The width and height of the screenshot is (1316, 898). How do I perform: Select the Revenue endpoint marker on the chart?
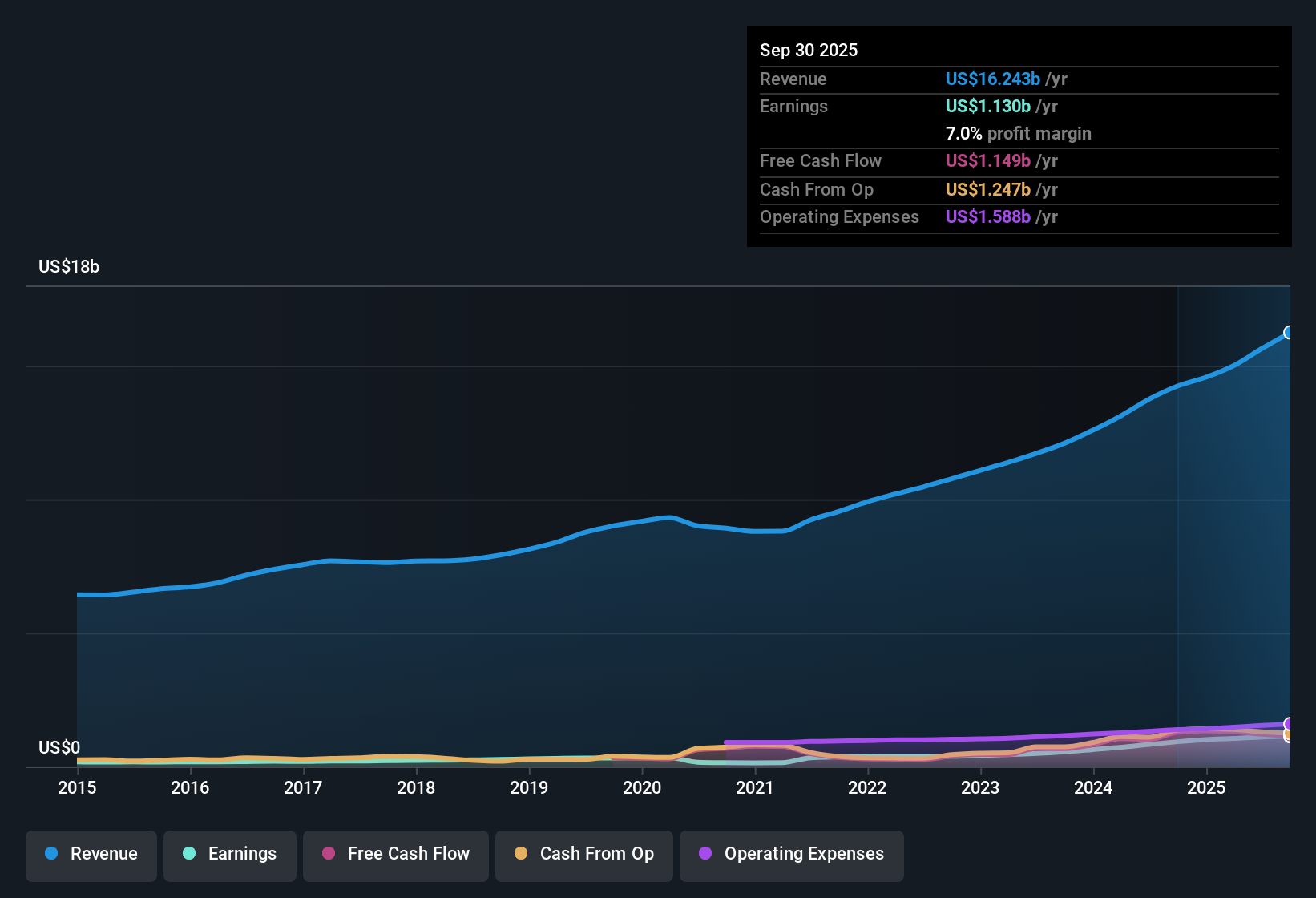pyautogui.click(x=1288, y=331)
